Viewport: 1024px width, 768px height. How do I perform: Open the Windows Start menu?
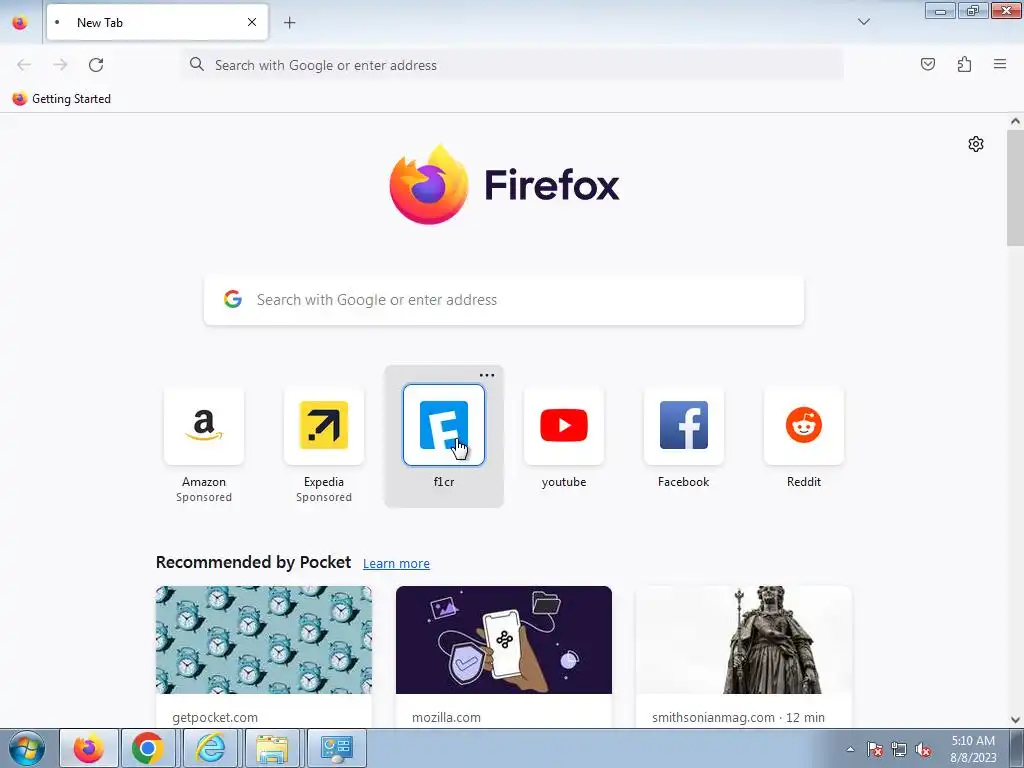point(27,748)
